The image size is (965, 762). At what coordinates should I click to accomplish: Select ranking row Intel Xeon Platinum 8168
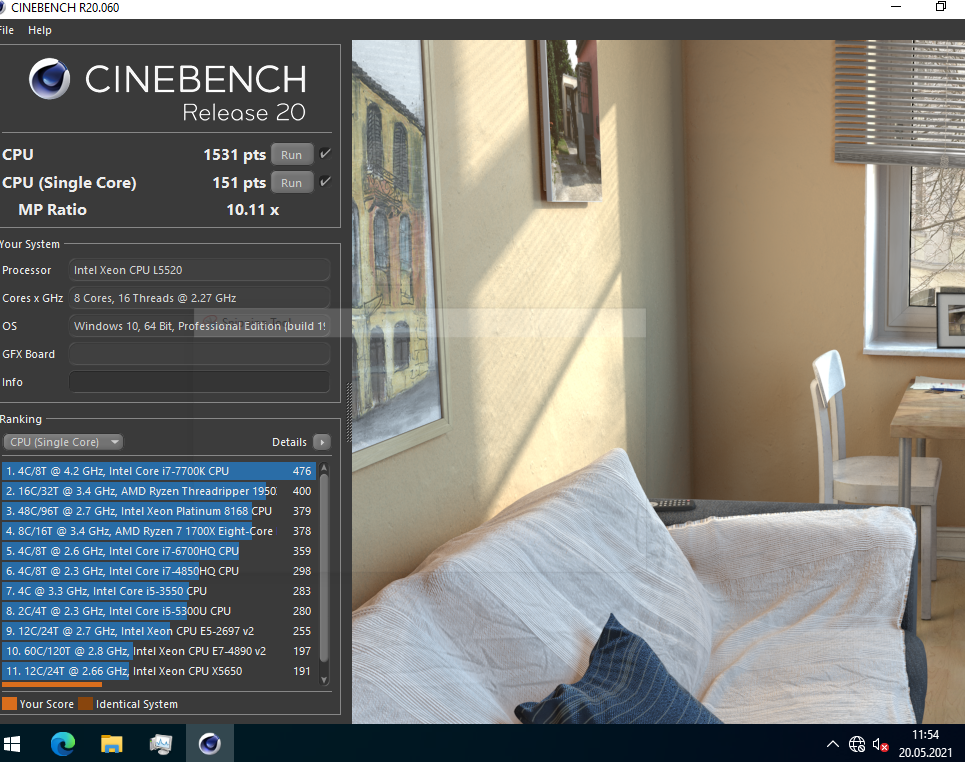159,511
